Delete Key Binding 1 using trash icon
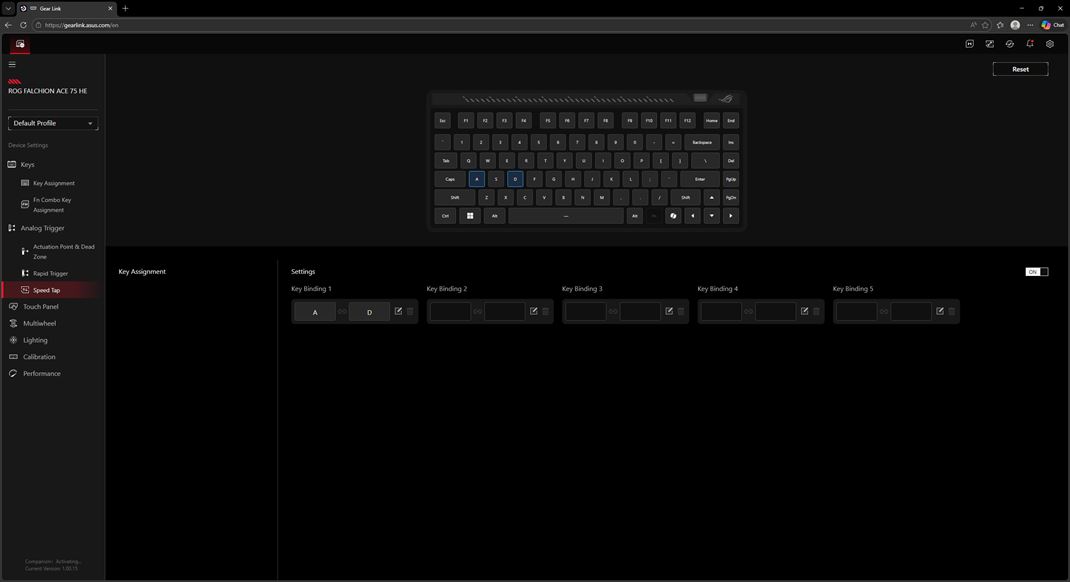 click(x=410, y=311)
